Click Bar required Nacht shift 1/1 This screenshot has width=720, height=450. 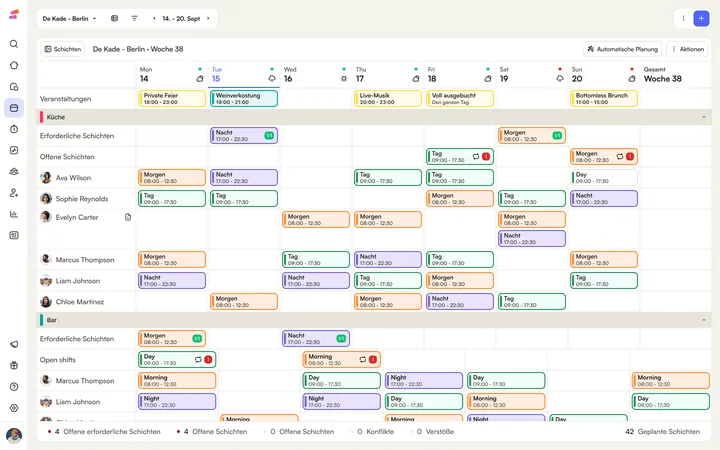(x=316, y=338)
